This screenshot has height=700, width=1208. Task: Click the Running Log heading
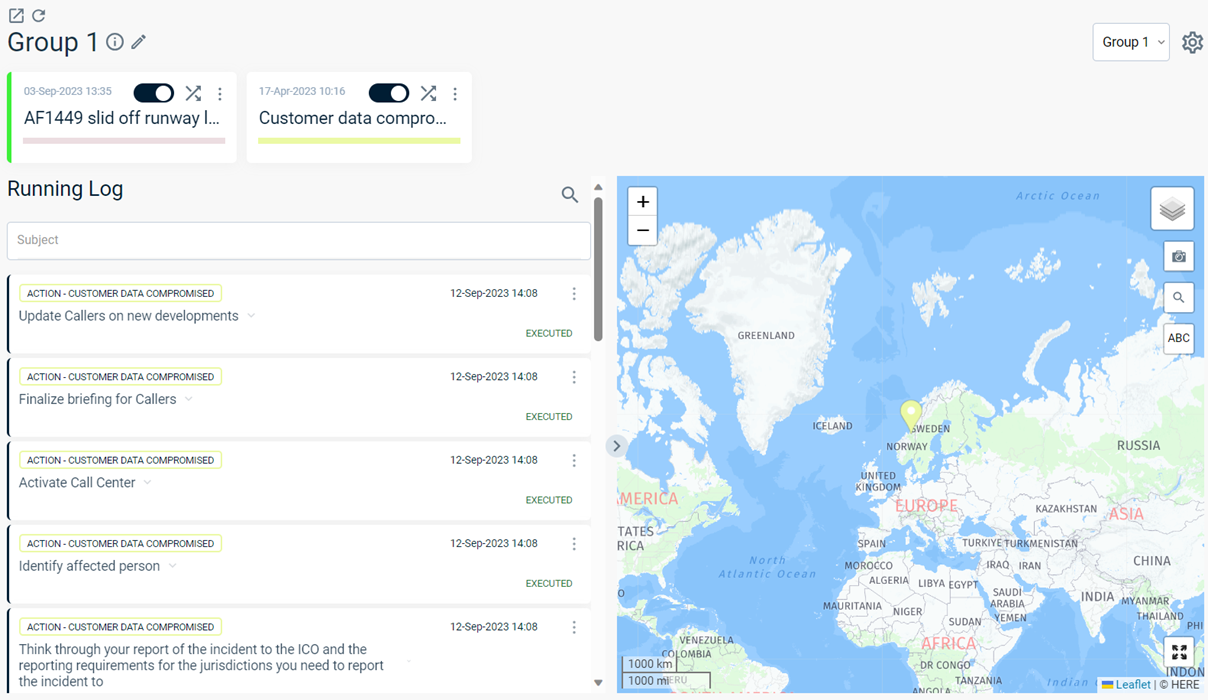coord(65,189)
